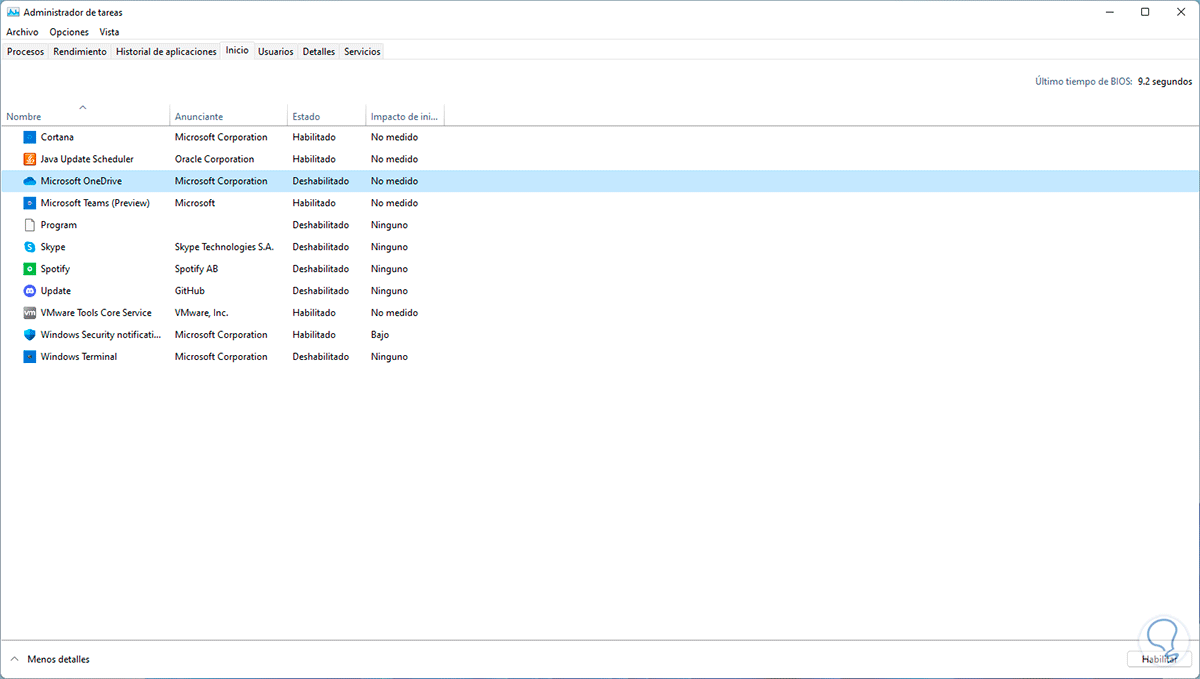1200x679 pixels.
Task: Click VMware, Inc. publisher cell
Action: coord(202,313)
